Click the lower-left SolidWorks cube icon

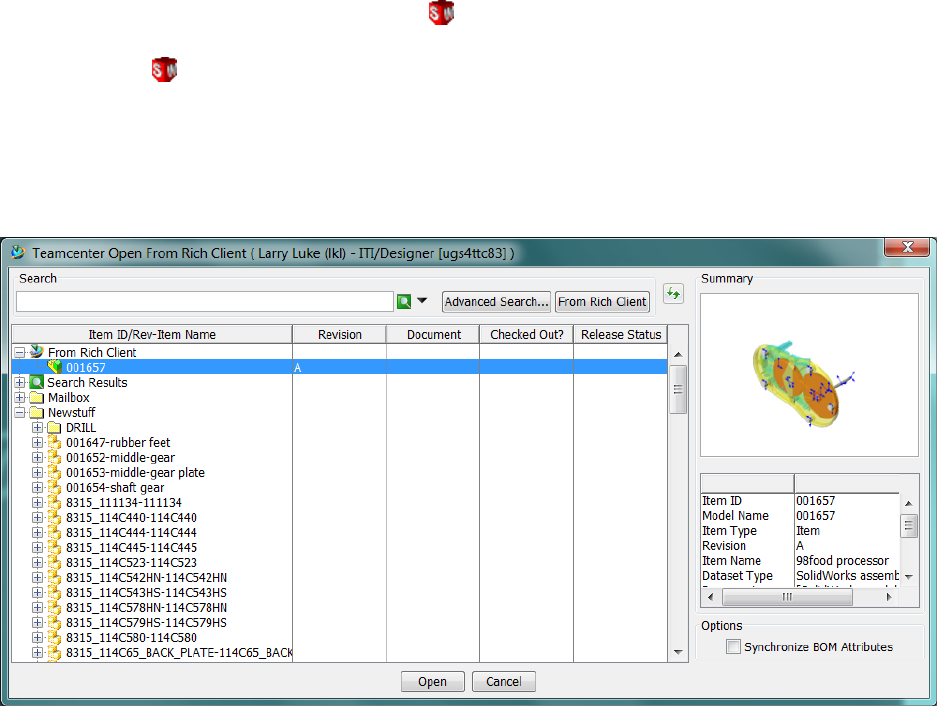165,69
